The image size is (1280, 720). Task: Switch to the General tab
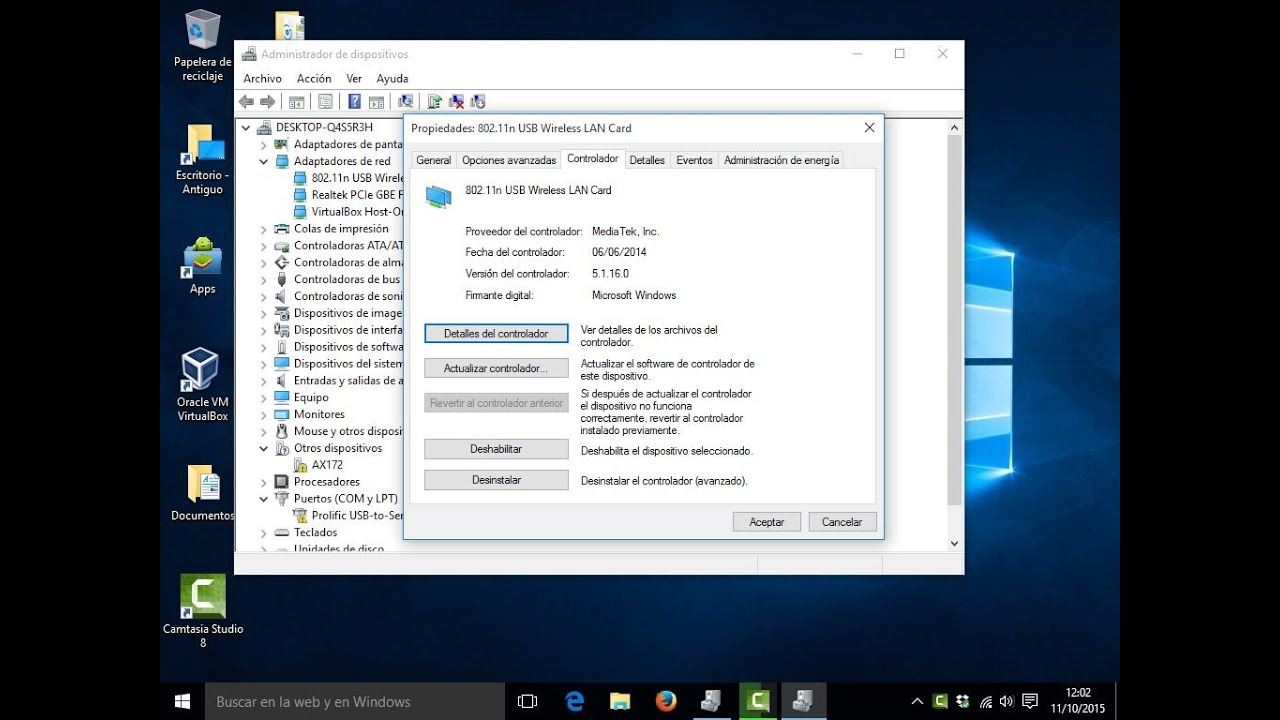pyautogui.click(x=433, y=160)
